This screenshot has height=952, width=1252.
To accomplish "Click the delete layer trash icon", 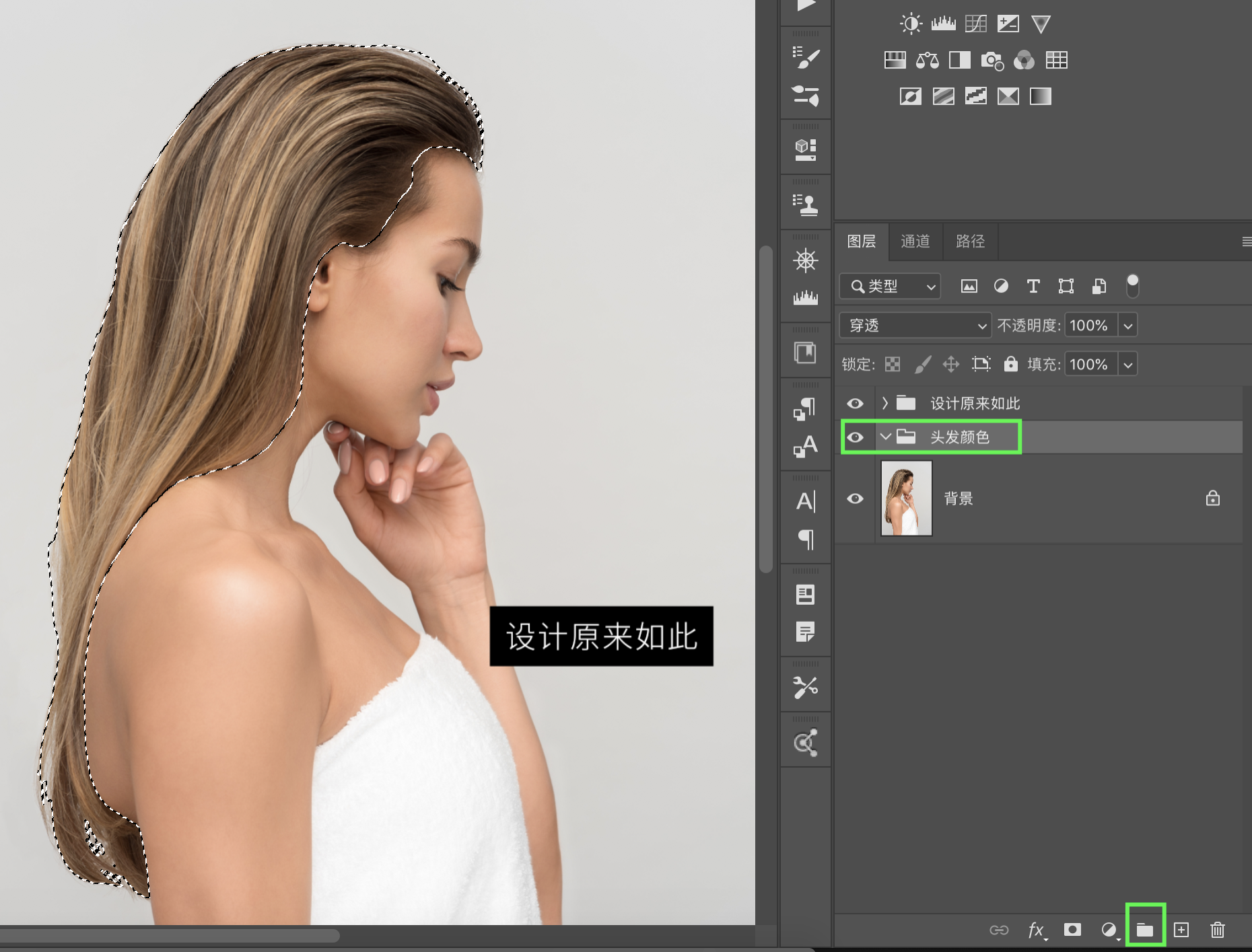I will [x=1218, y=930].
